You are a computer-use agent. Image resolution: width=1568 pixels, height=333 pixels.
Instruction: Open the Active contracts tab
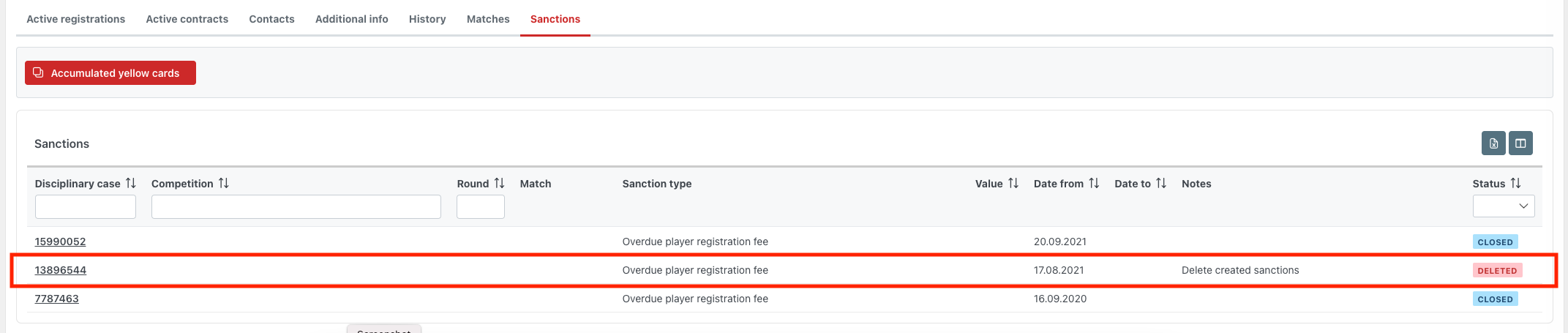pos(187,19)
